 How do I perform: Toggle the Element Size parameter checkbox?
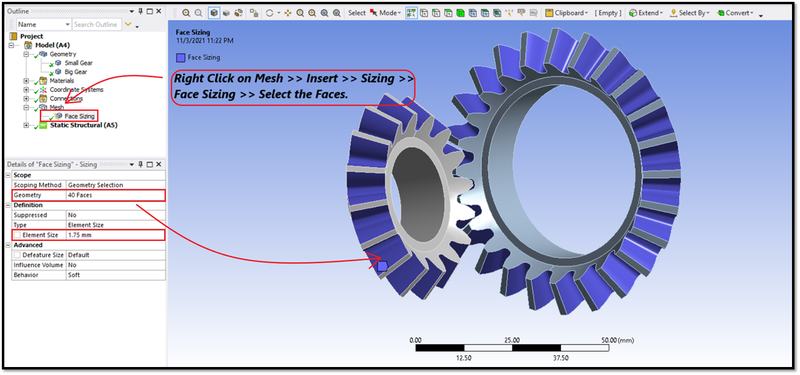18,235
